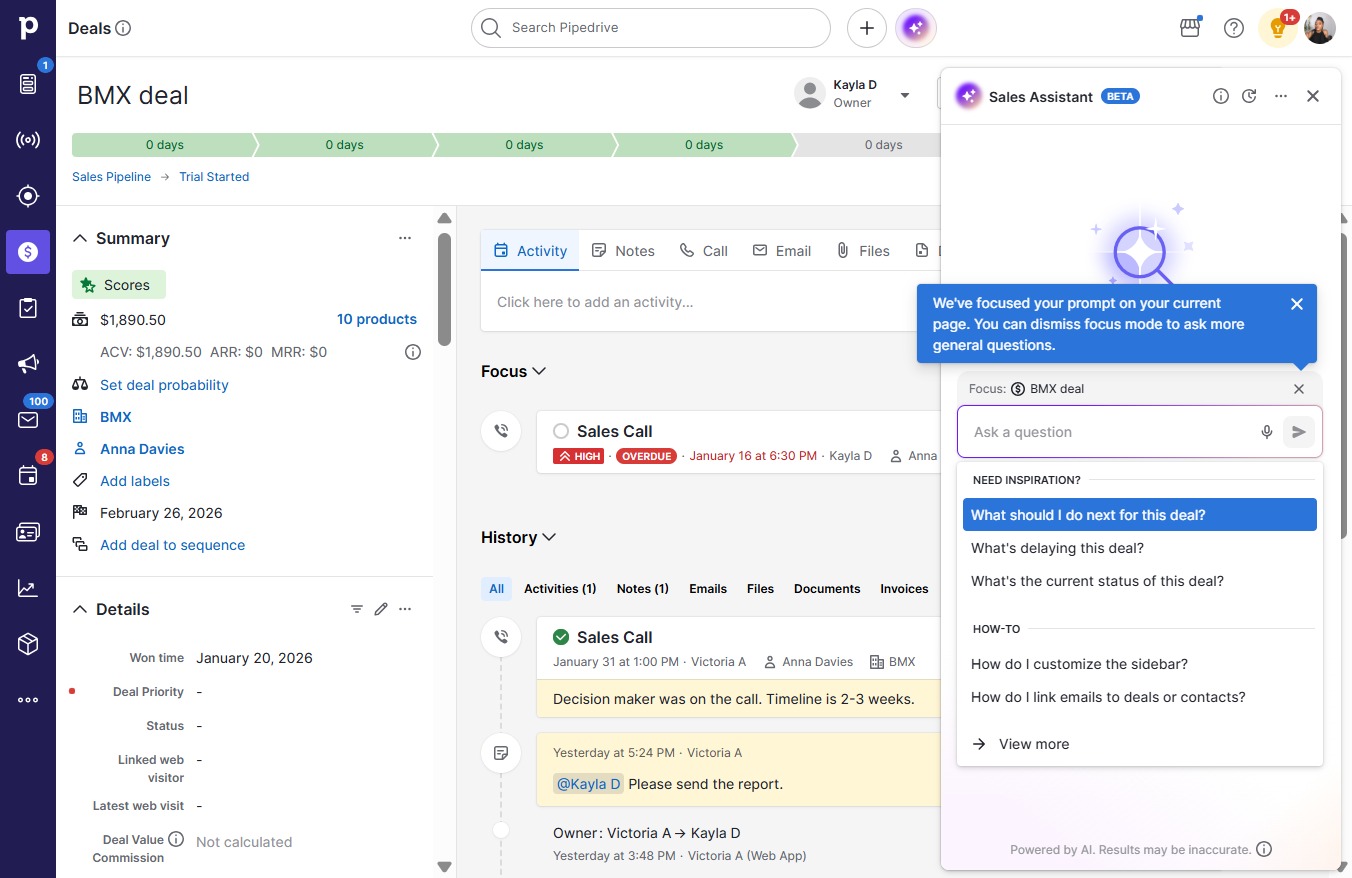Open the Insights chart sidebar icon
The width and height of the screenshot is (1352, 878).
[x=28, y=588]
